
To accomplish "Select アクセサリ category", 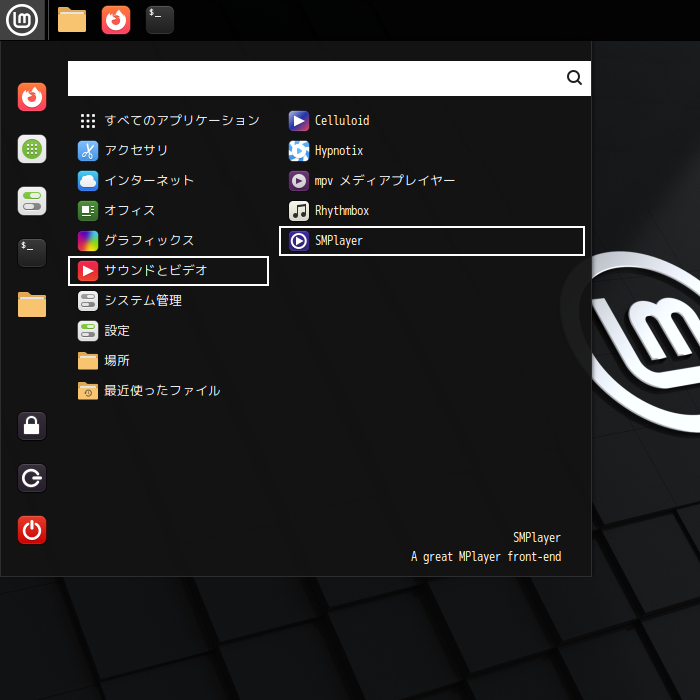I will 169,150.
